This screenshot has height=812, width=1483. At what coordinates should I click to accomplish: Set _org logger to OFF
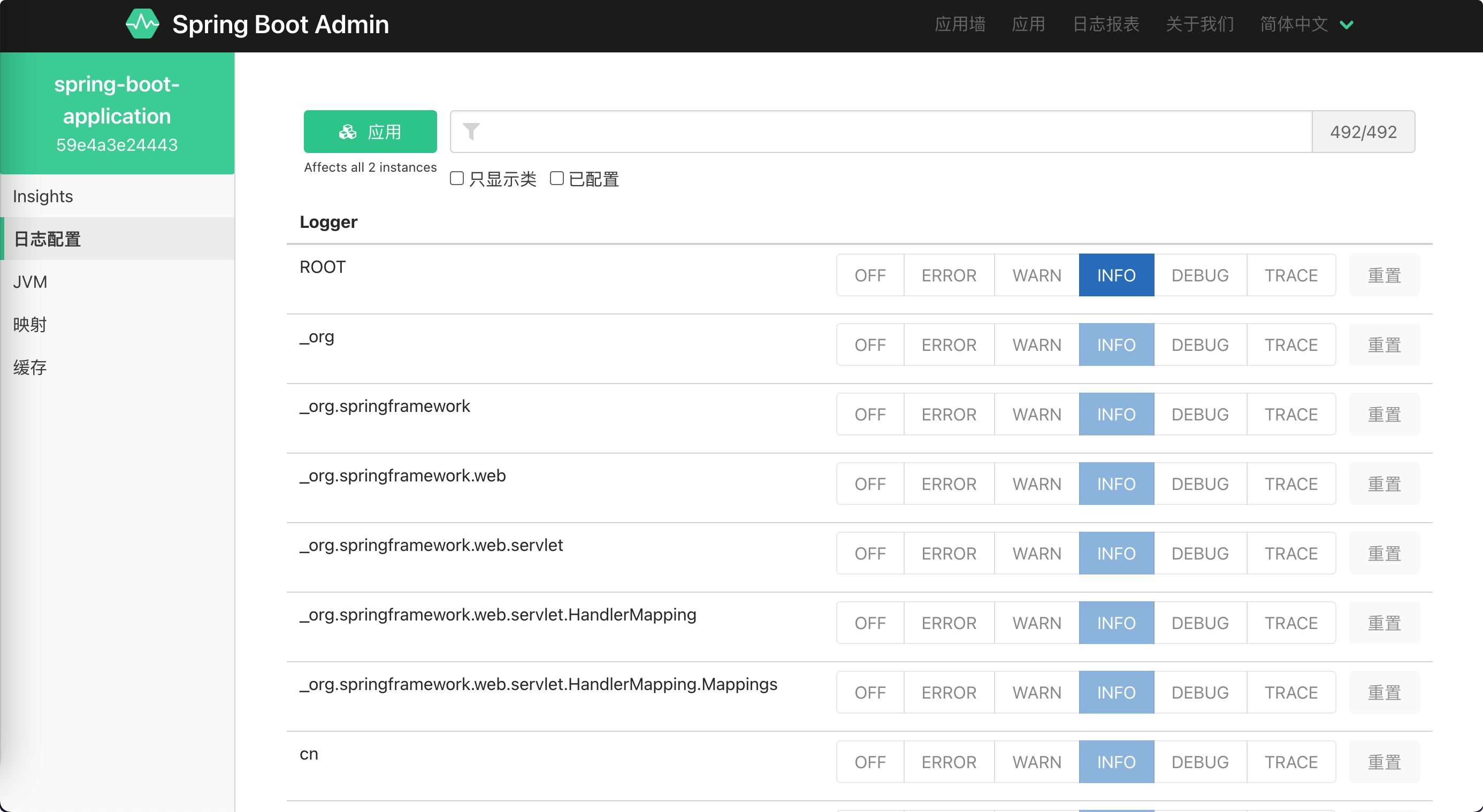pyautogui.click(x=870, y=344)
